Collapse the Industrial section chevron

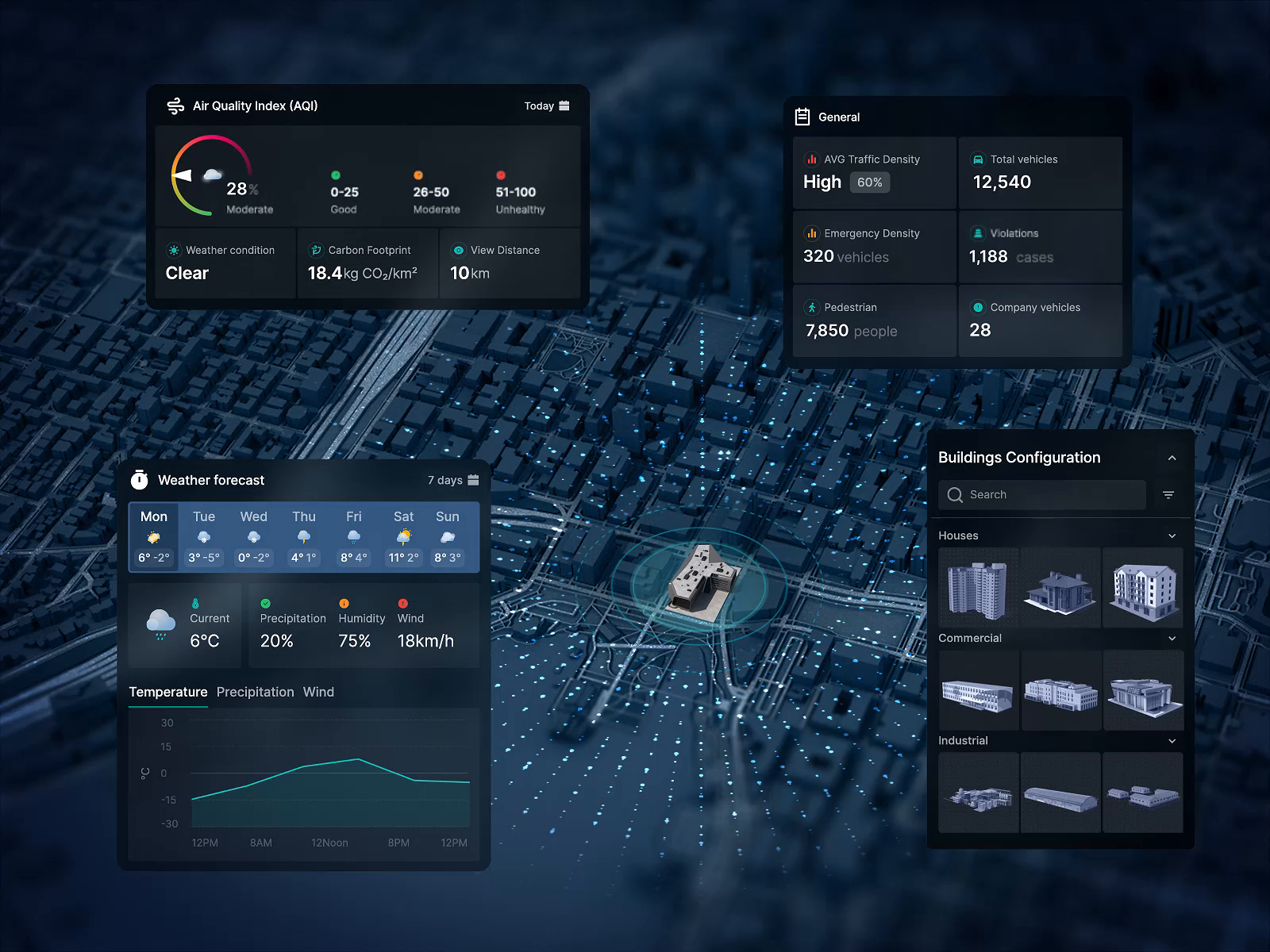point(1172,741)
